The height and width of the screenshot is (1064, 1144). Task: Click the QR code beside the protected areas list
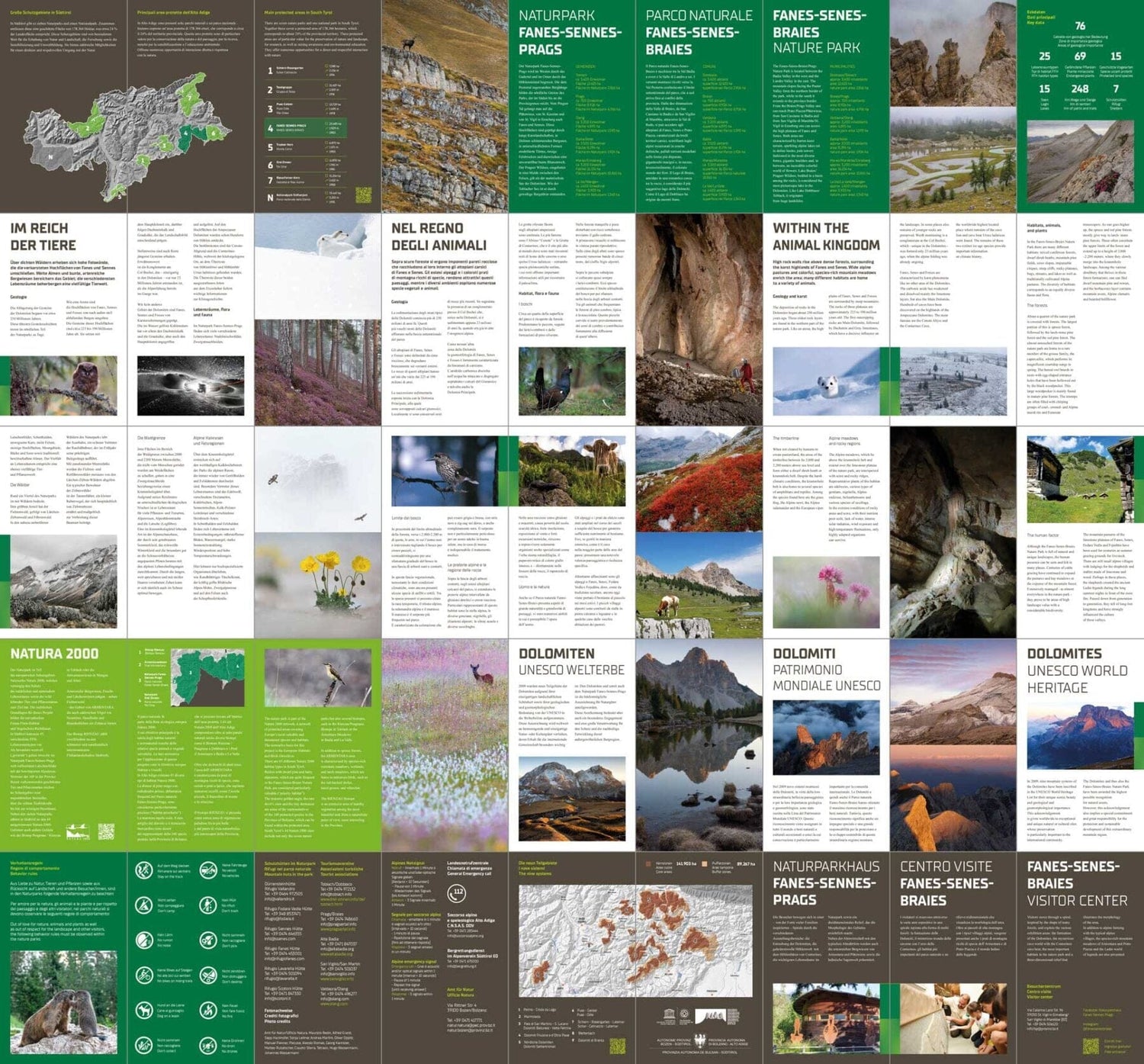click(x=363, y=195)
